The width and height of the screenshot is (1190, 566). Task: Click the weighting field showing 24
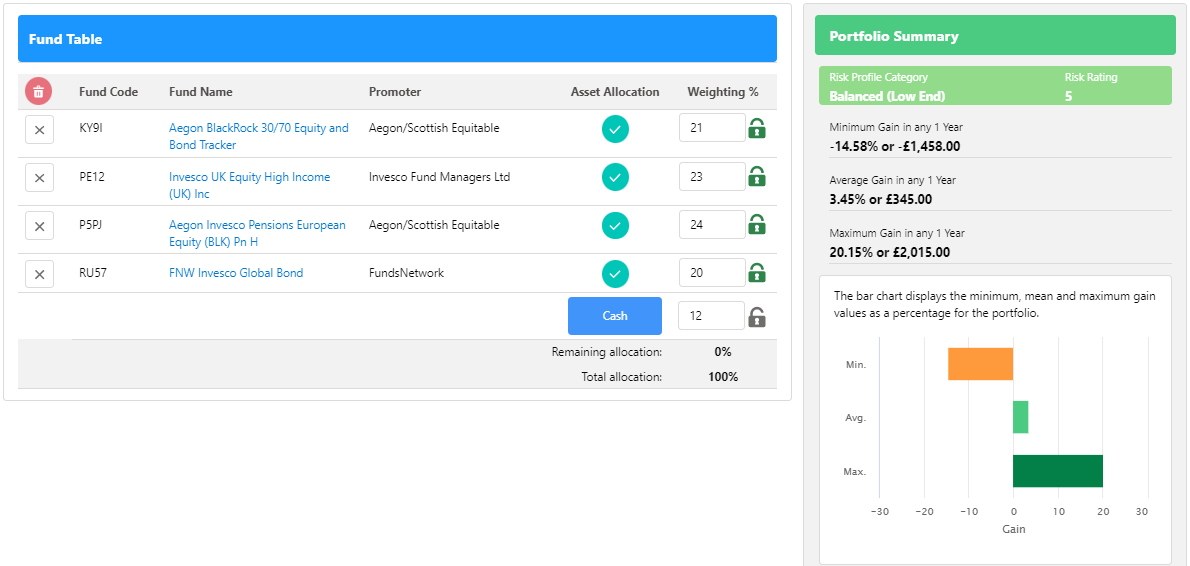[712, 225]
